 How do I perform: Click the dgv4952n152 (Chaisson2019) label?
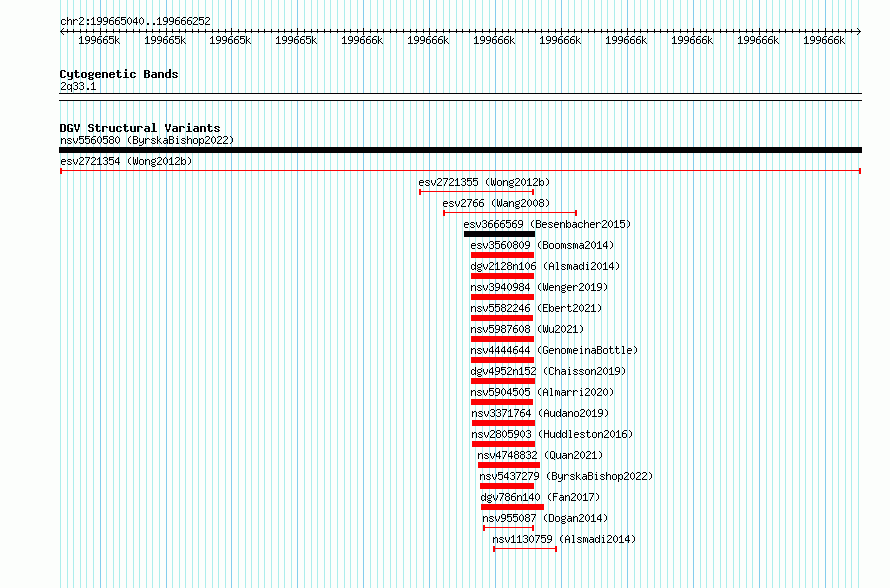click(x=548, y=371)
